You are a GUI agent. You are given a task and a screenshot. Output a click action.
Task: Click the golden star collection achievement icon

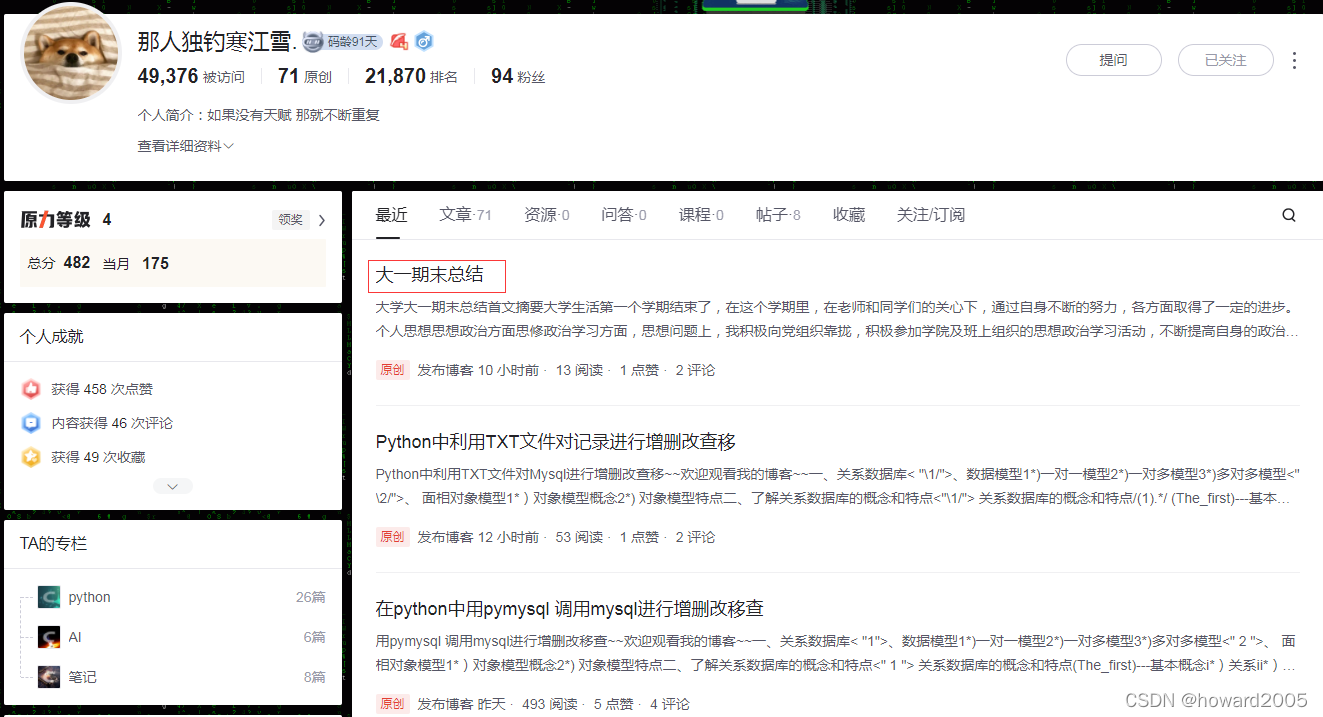pos(31,458)
